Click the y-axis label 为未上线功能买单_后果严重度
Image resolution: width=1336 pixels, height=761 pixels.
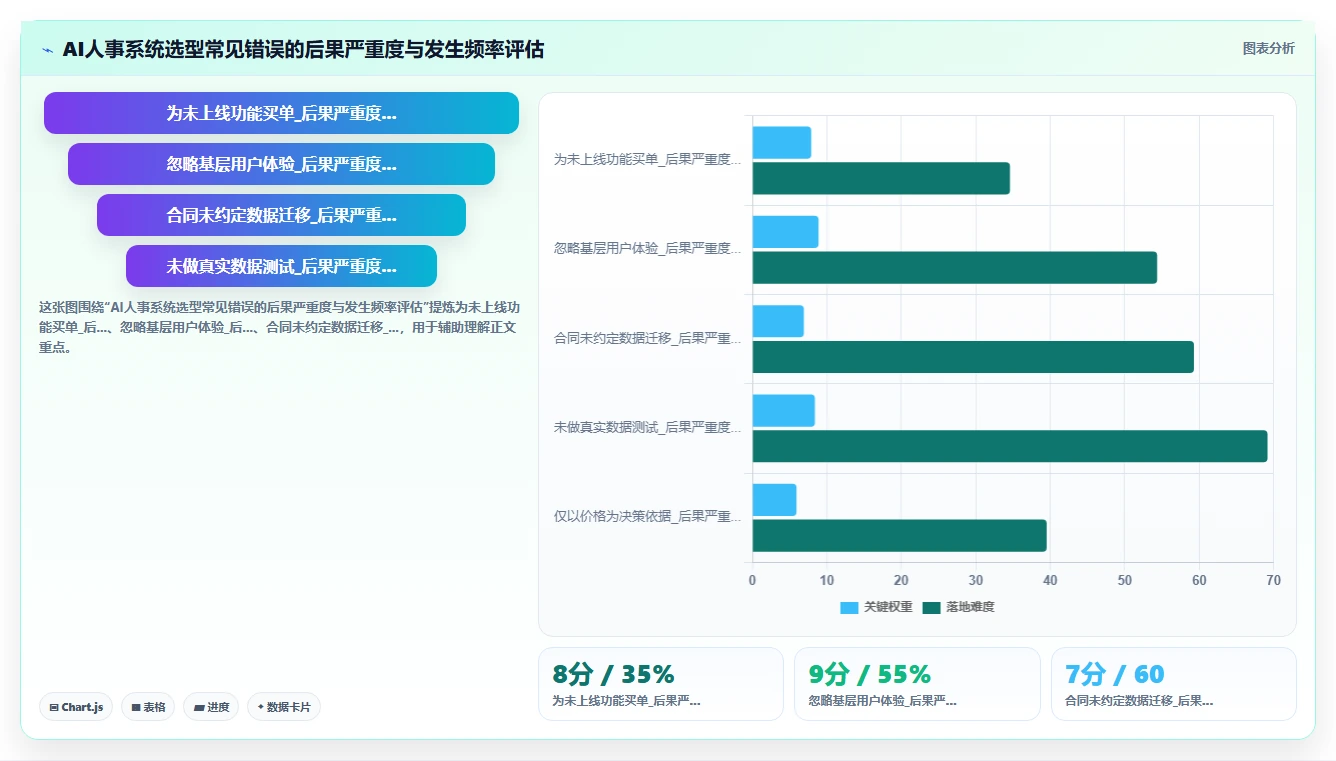tap(648, 160)
